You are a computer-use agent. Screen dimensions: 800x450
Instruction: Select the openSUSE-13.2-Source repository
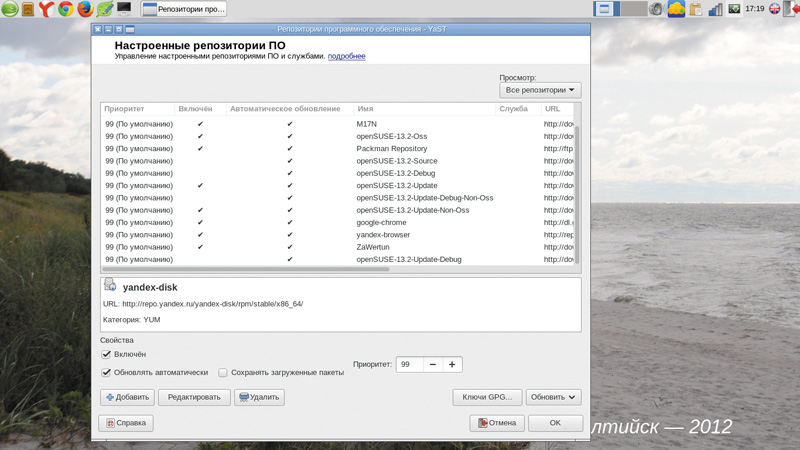(338, 161)
